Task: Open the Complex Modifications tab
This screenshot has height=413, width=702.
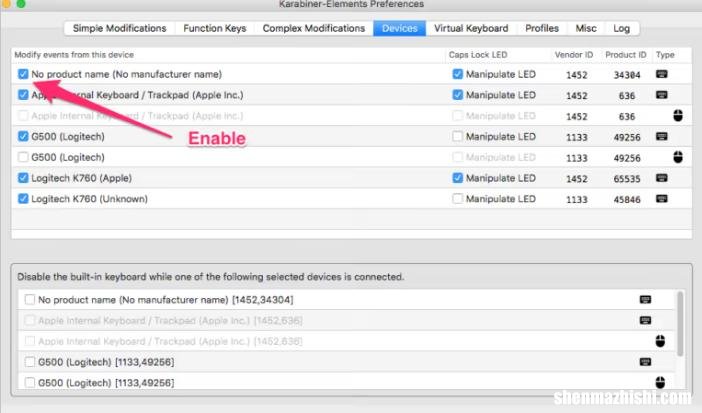Action: click(x=313, y=28)
